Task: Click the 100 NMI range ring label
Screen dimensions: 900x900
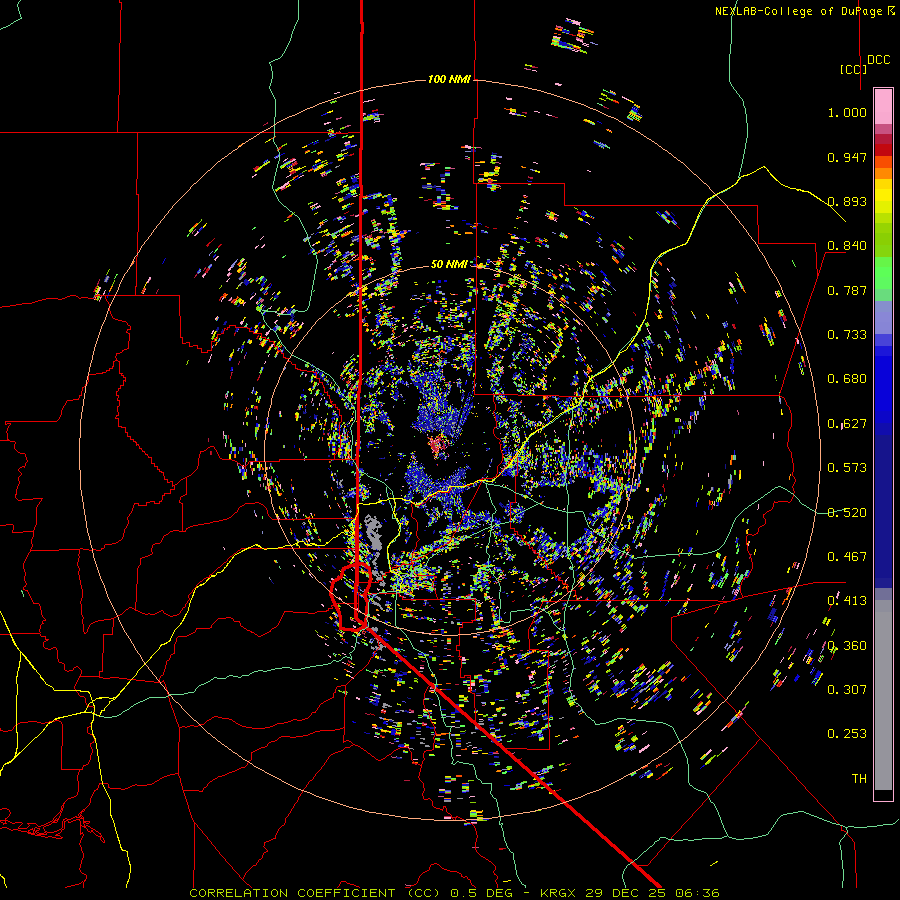Action: click(449, 79)
